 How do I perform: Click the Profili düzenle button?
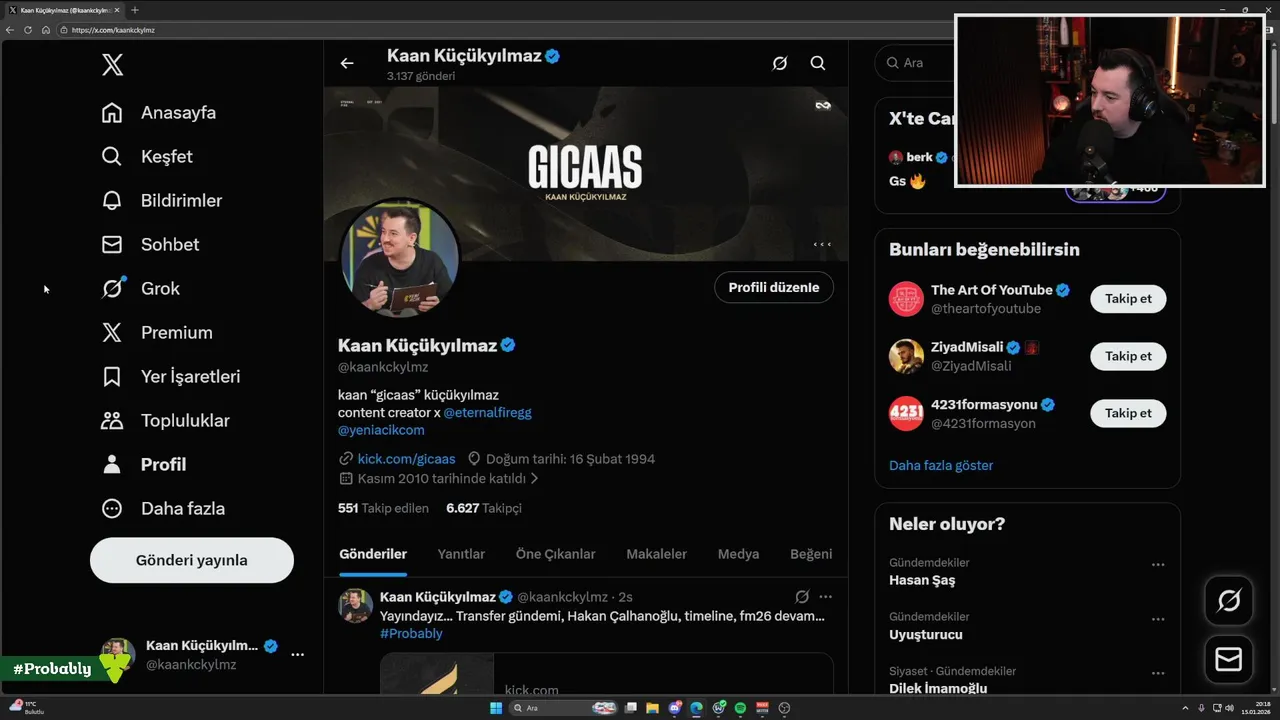774,288
